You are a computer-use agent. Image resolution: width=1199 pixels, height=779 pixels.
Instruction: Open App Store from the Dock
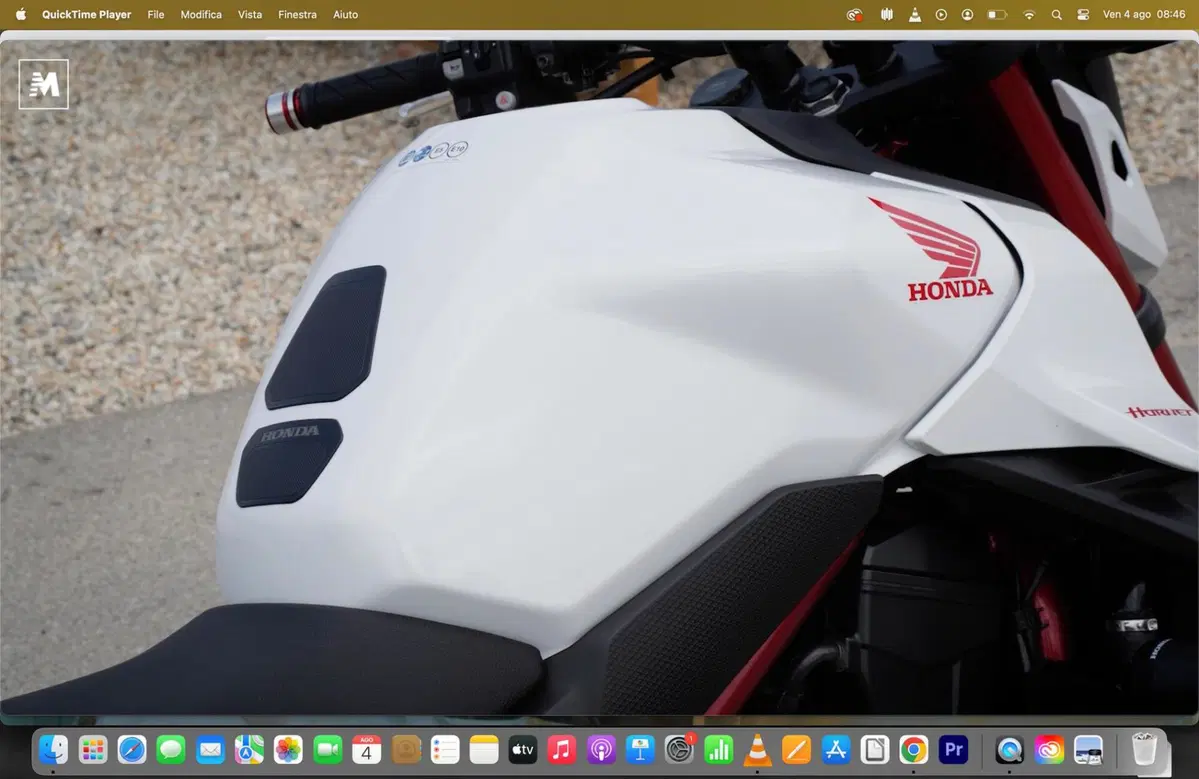tap(836, 750)
